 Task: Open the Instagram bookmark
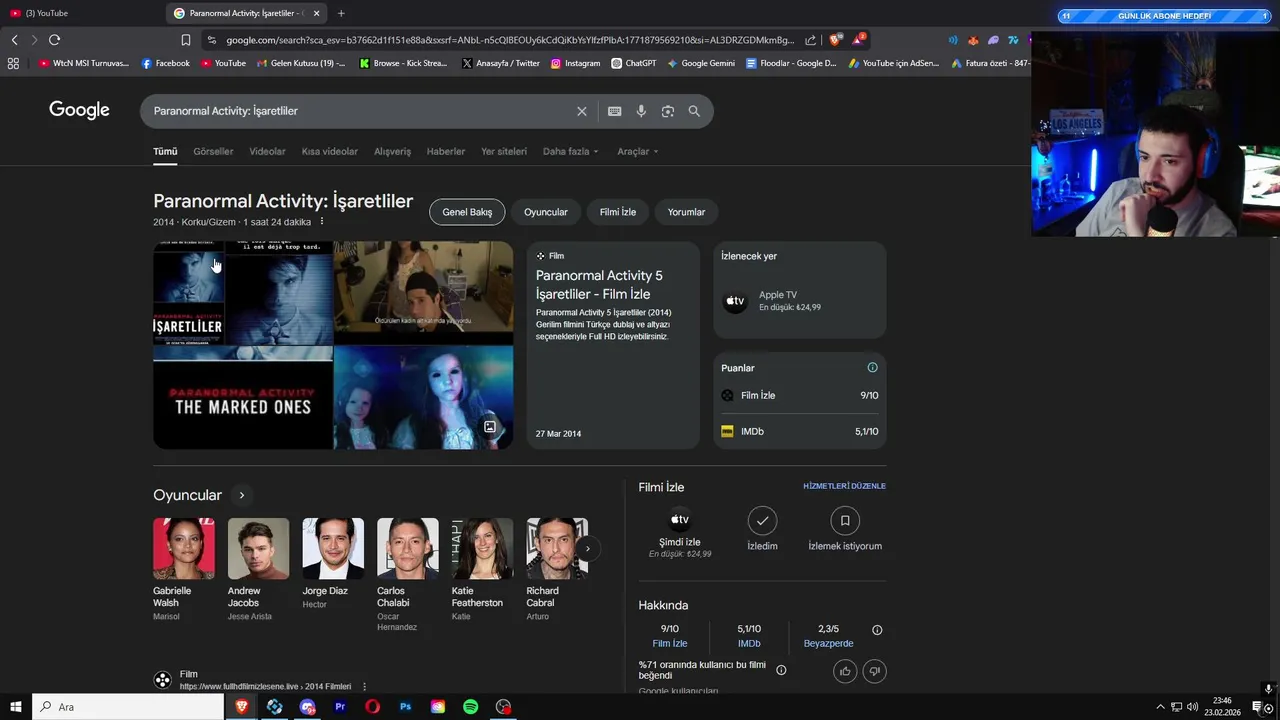576,63
